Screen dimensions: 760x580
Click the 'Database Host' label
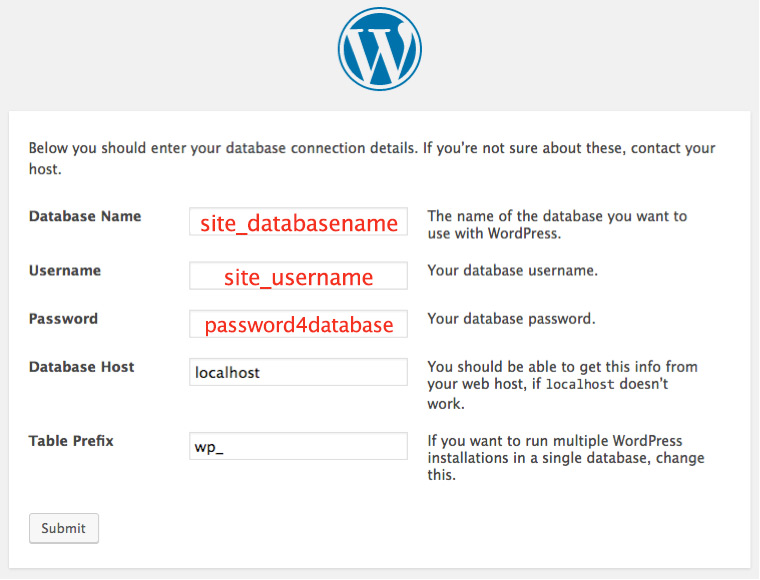(x=81, y=367)
